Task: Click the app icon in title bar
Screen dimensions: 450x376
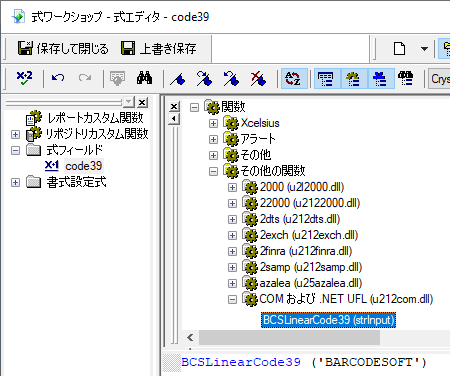Action: pyautogui.click(x=18, y=16)
